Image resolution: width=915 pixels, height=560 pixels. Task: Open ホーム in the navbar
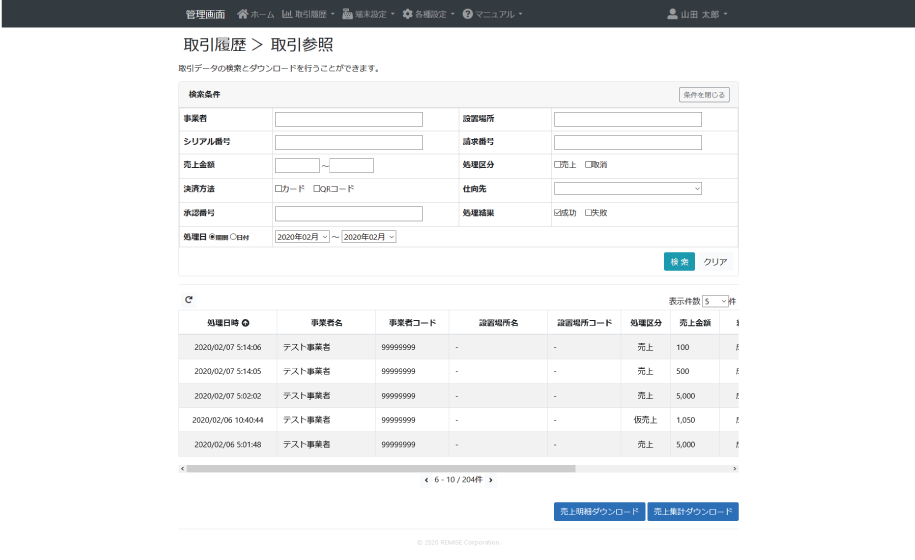point(256,14)
